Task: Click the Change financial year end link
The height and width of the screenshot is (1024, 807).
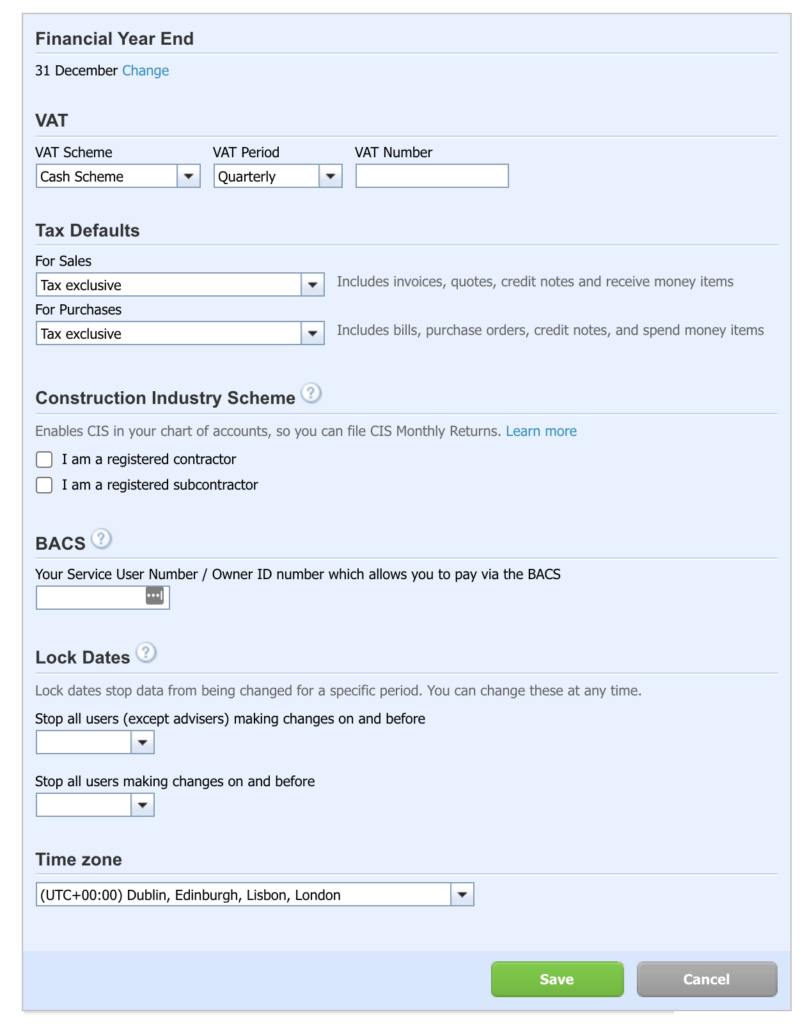Action: 146,71
